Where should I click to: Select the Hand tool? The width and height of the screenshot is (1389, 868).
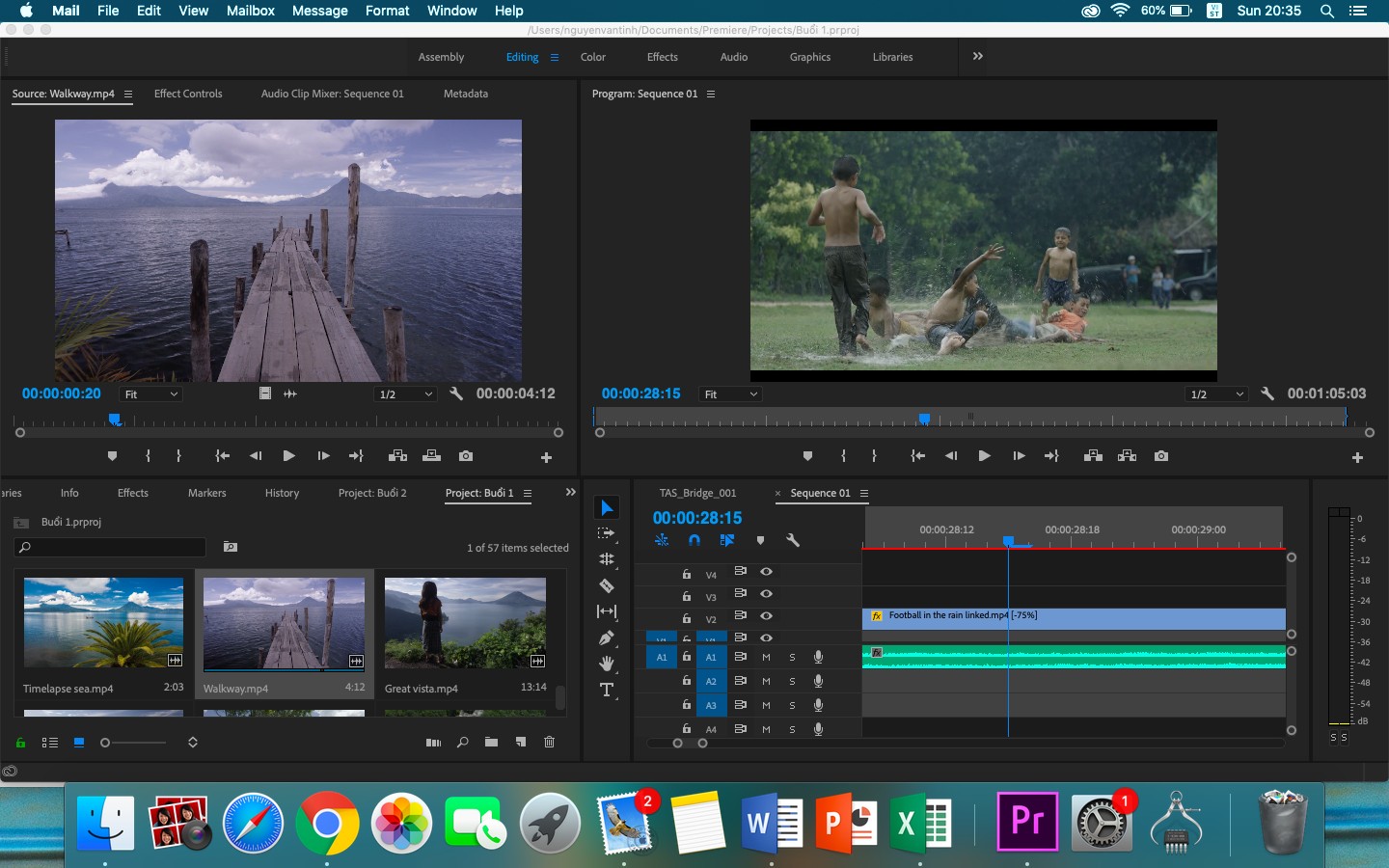pyautogui.click(x=607, y=664)
